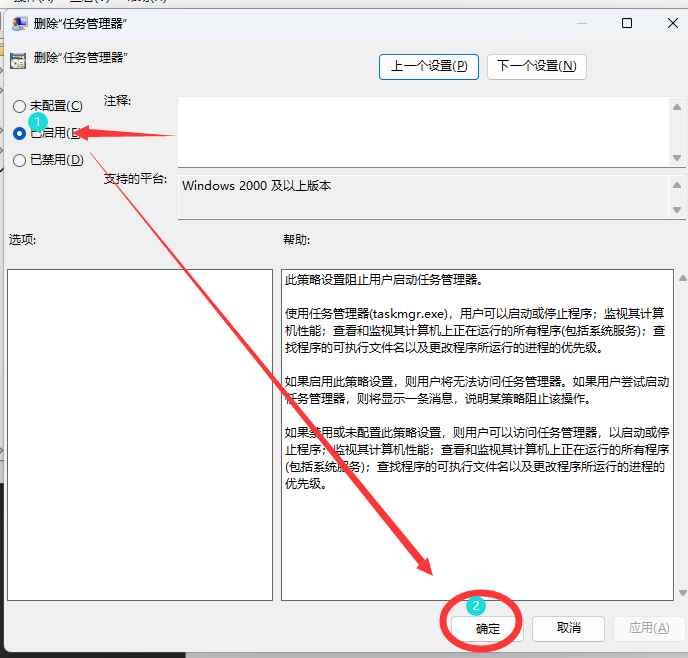
Task: Click inside the empty 选项 options pane
Action: click(x=140, y=435)
